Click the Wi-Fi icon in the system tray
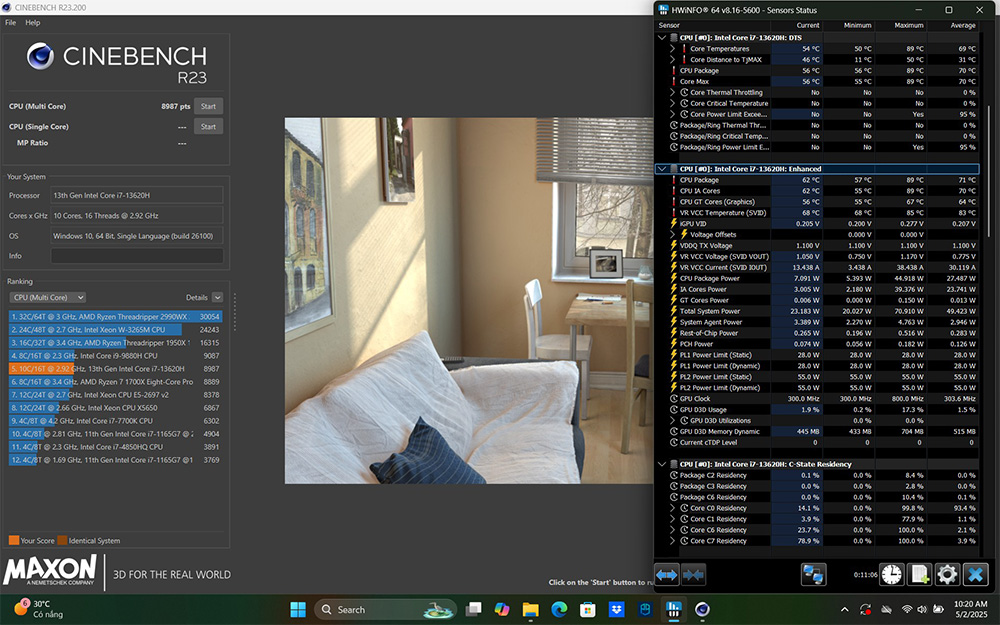Viewport: 1000px width, 625px height. pyautogui.click(x=906, y=610)
